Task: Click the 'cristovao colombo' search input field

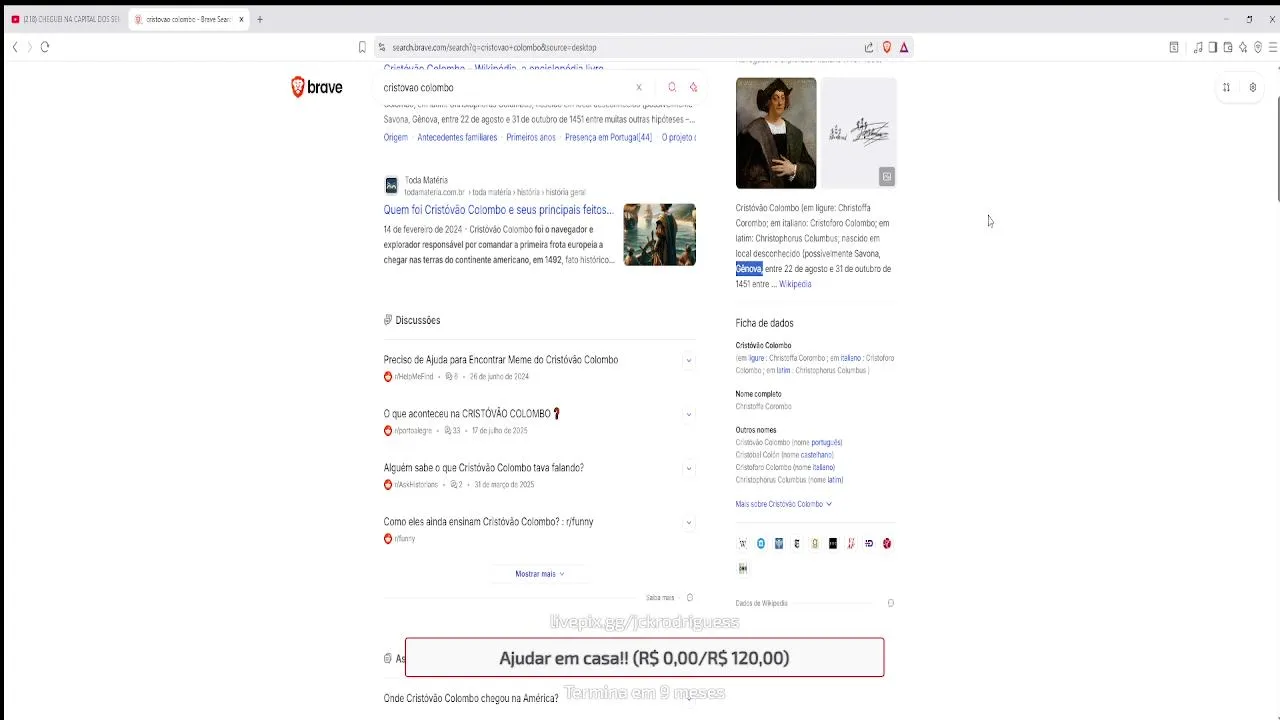Action: coord(505,87)
